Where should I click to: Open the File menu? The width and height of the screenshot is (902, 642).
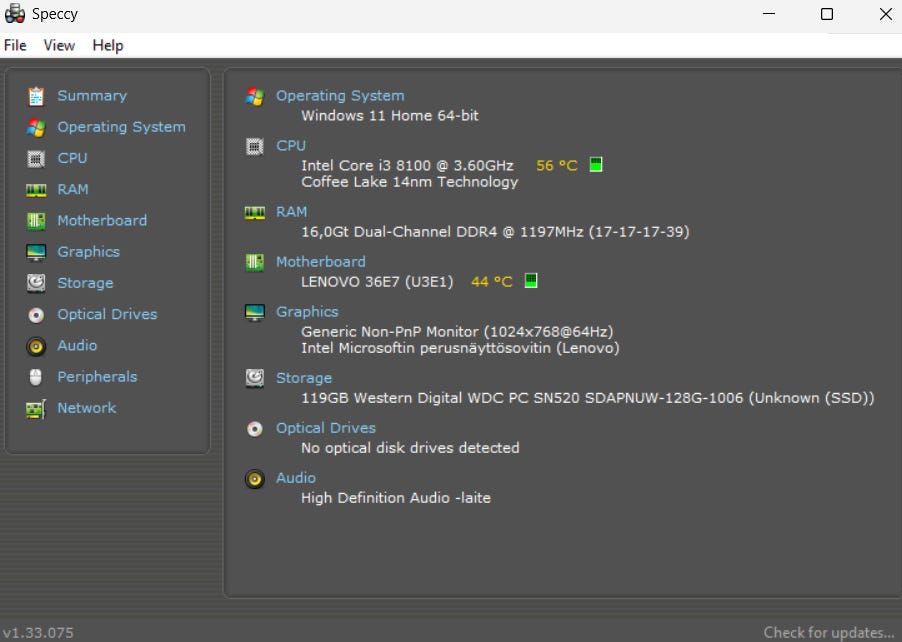click(x=15, y=45)
